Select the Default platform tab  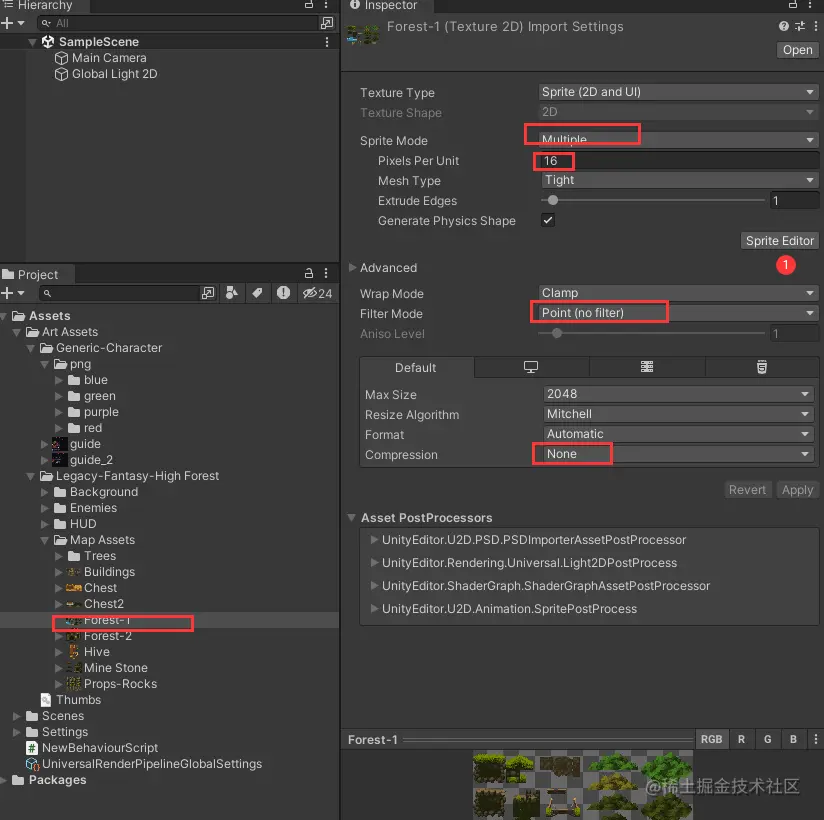(x=416, y=367)
